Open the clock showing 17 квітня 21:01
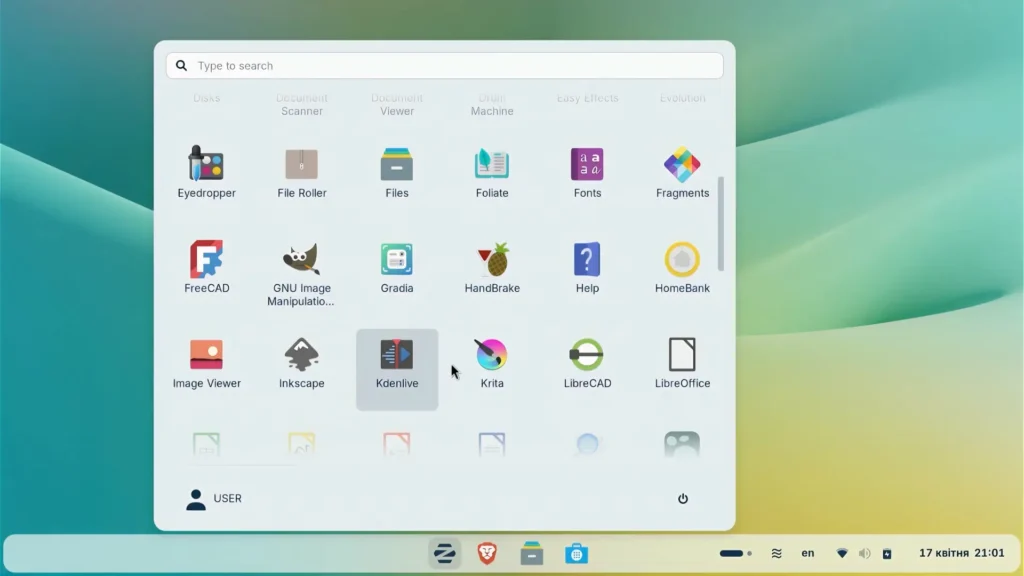This screenshot has height=576, width=1024. [x=961, y=553]
